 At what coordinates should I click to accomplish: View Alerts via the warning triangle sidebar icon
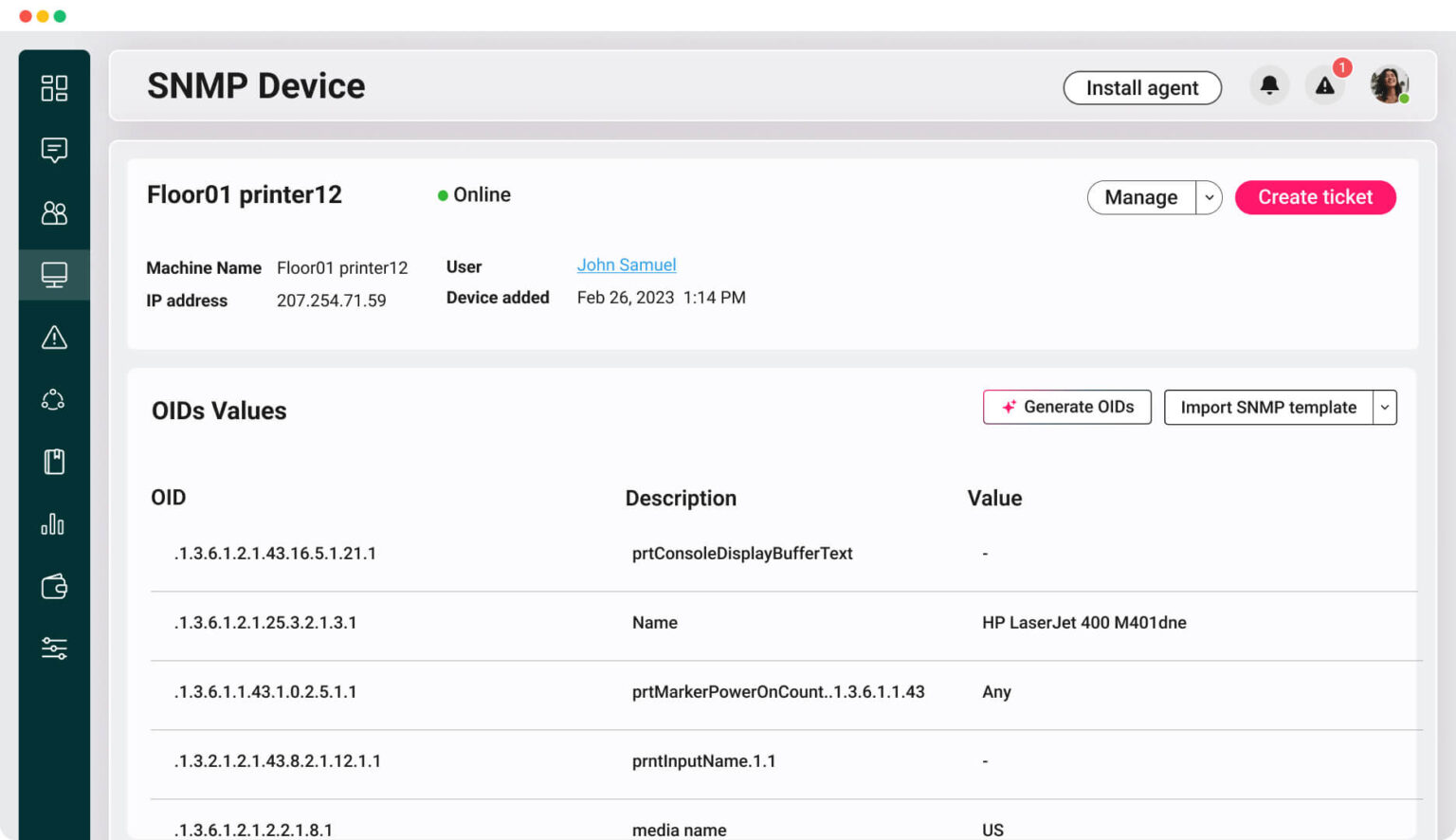point(54,338)
